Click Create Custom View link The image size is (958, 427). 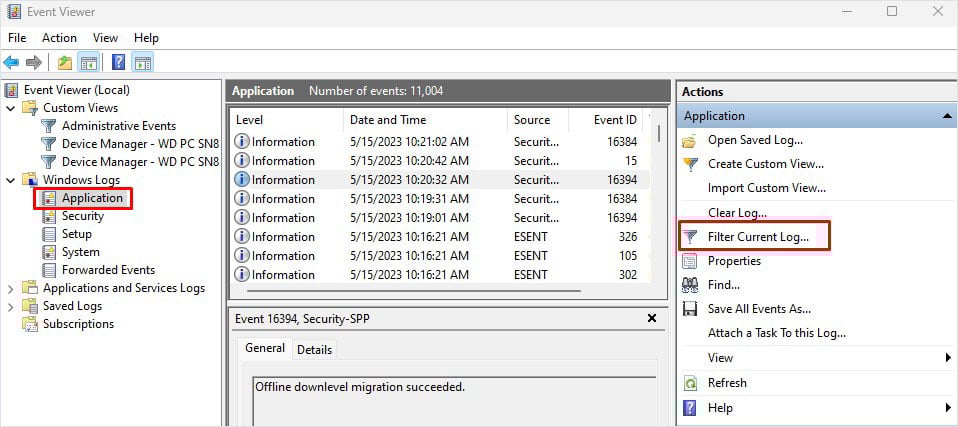[x=765, y=164]
